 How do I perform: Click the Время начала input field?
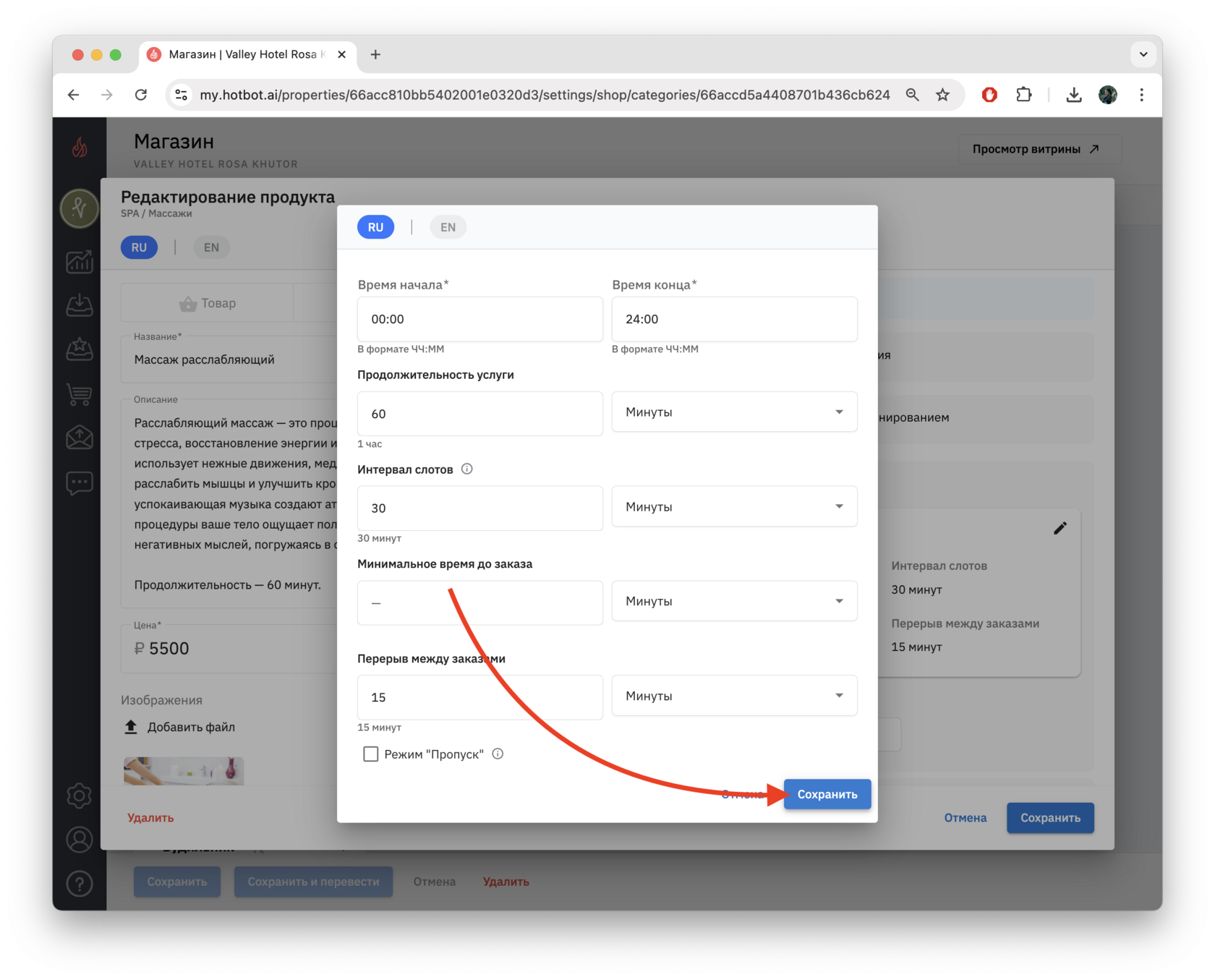point(480,319)
